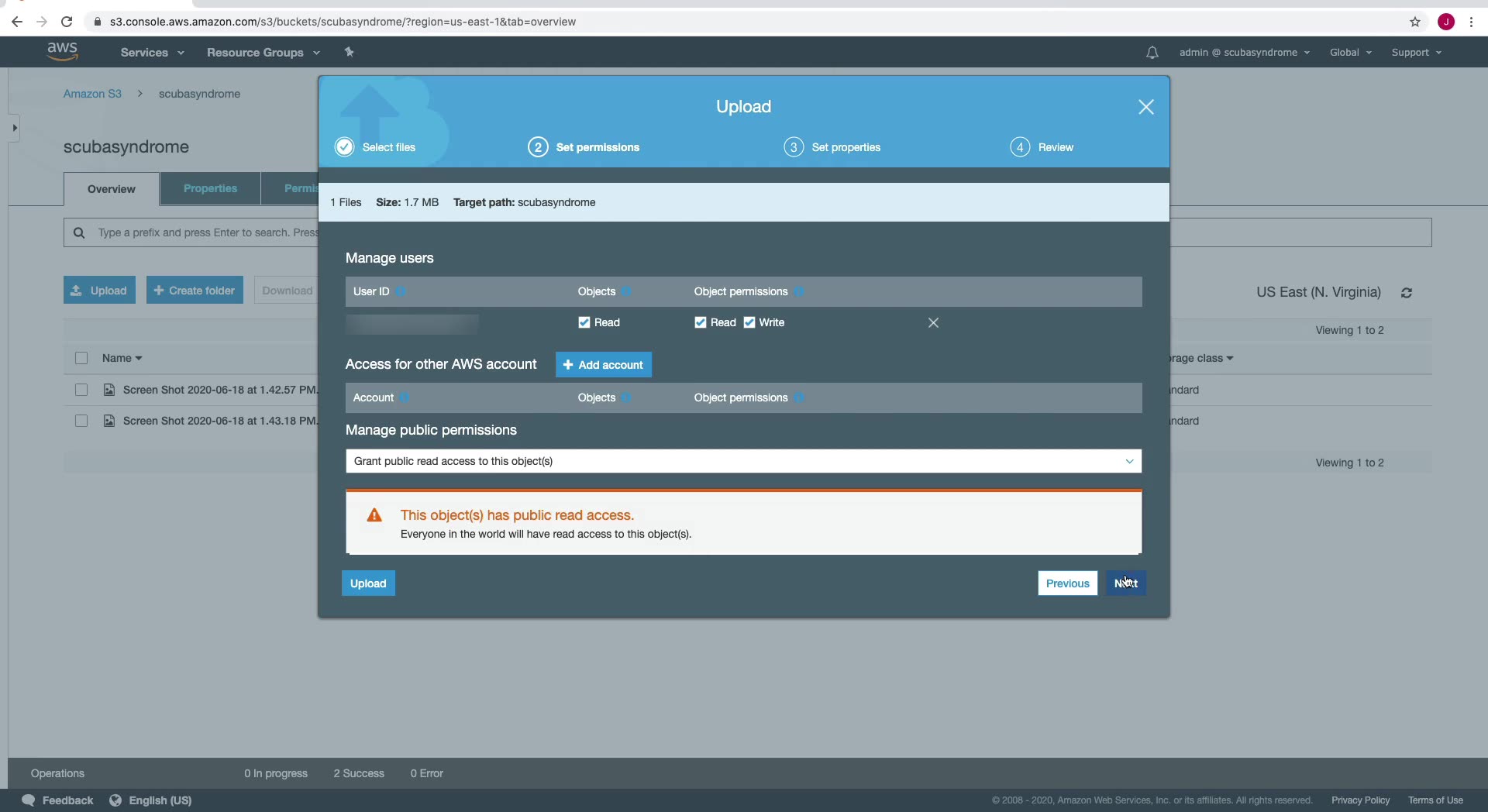Sort by the Storage class column header
The width and height of the screenshot is (1488, 812).
[1200, 358]
